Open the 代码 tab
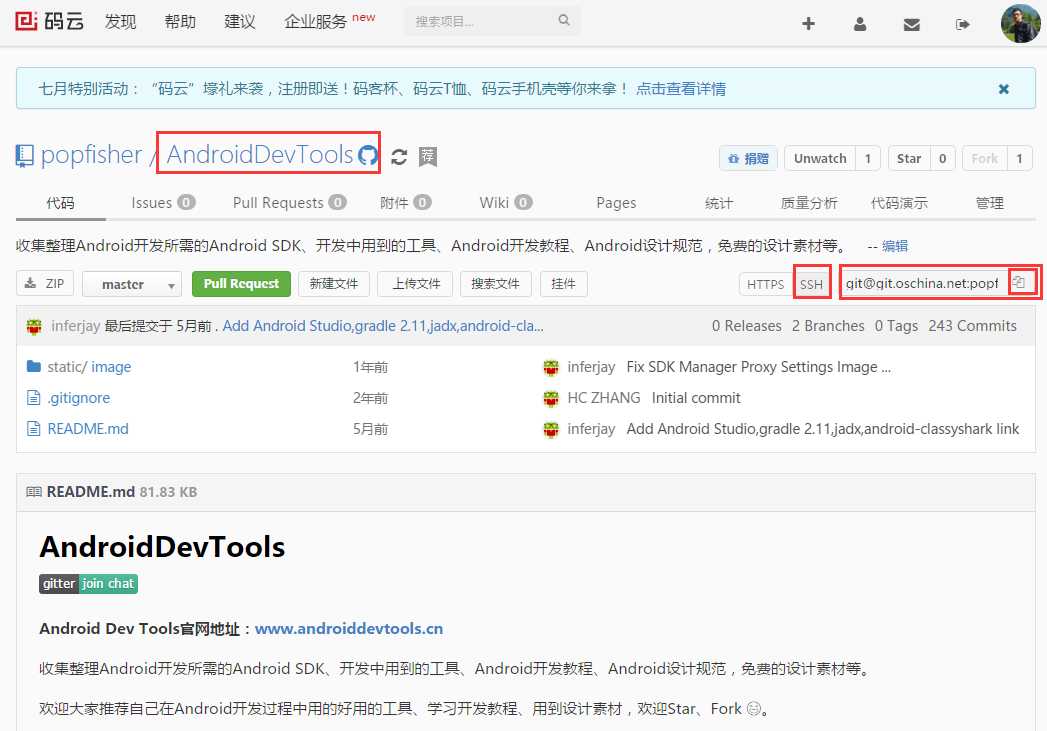The height and width of the screenshot is (731, 1047). (x=60, y=203)
